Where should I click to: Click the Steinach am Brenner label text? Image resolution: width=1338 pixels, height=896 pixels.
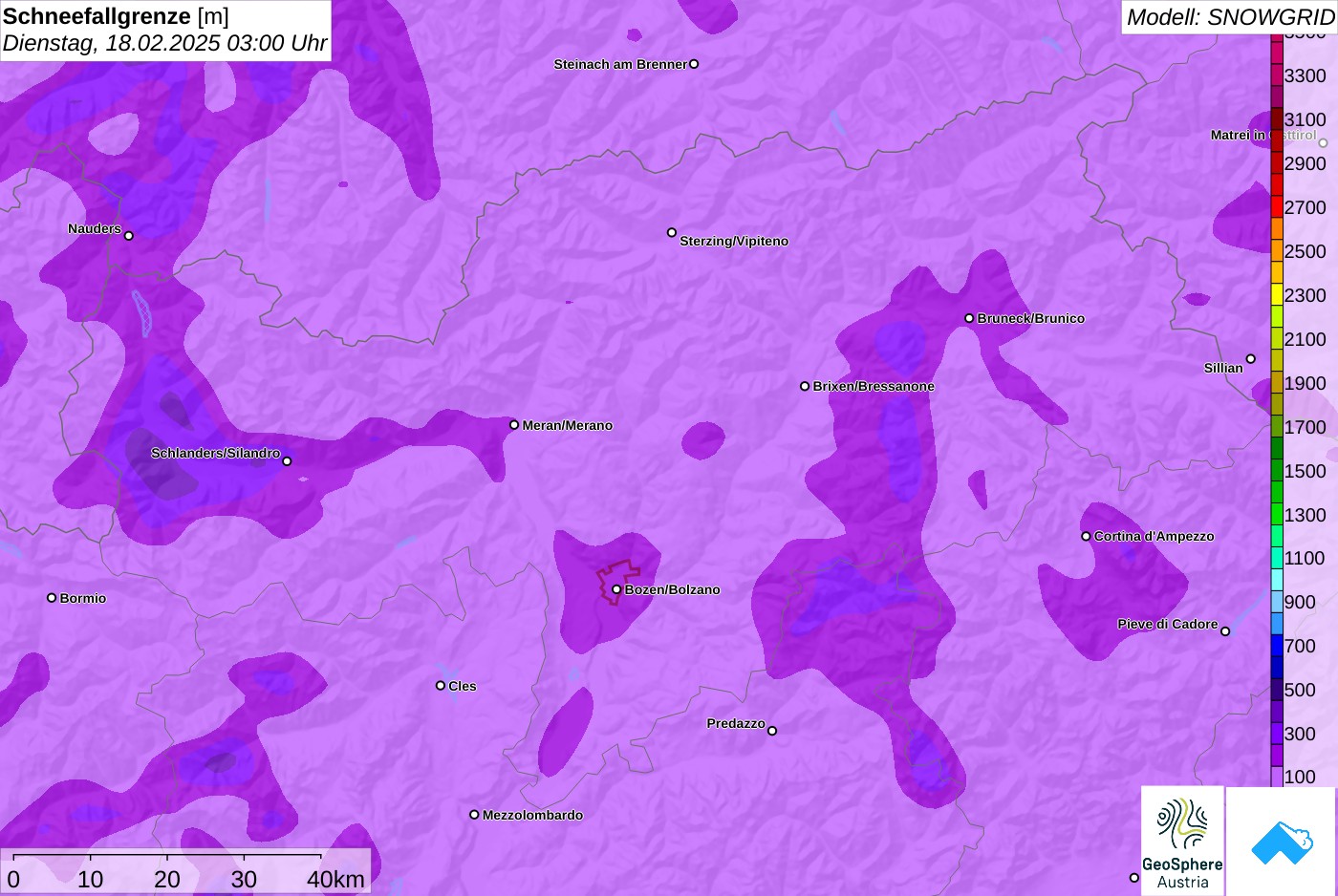620,65
